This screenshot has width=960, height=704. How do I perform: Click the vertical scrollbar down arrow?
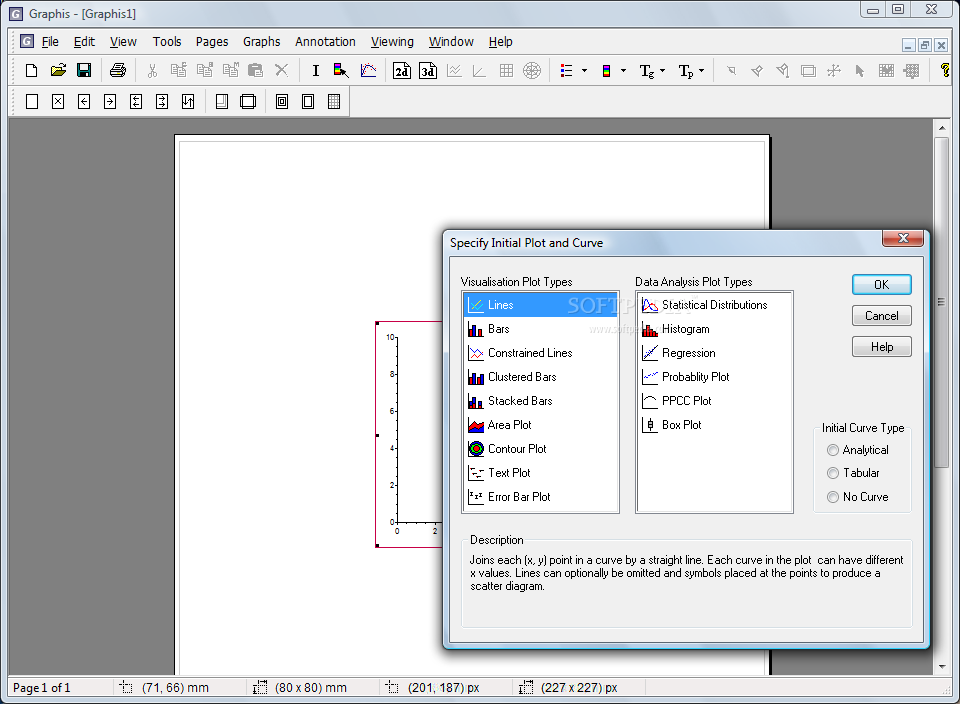[942, 667]
